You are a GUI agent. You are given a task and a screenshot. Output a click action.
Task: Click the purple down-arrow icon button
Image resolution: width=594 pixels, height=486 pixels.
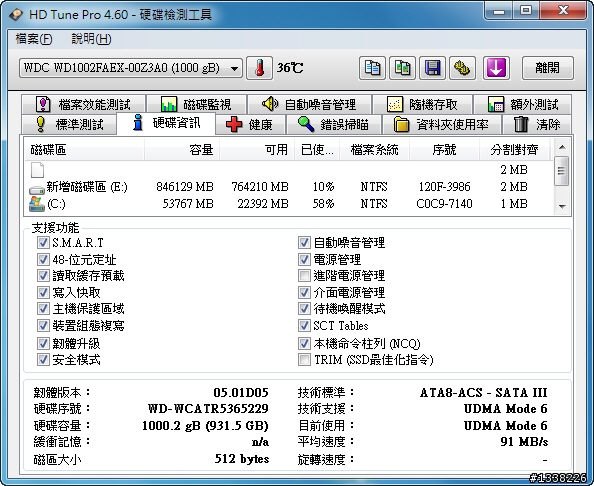(x=496, y=68)
